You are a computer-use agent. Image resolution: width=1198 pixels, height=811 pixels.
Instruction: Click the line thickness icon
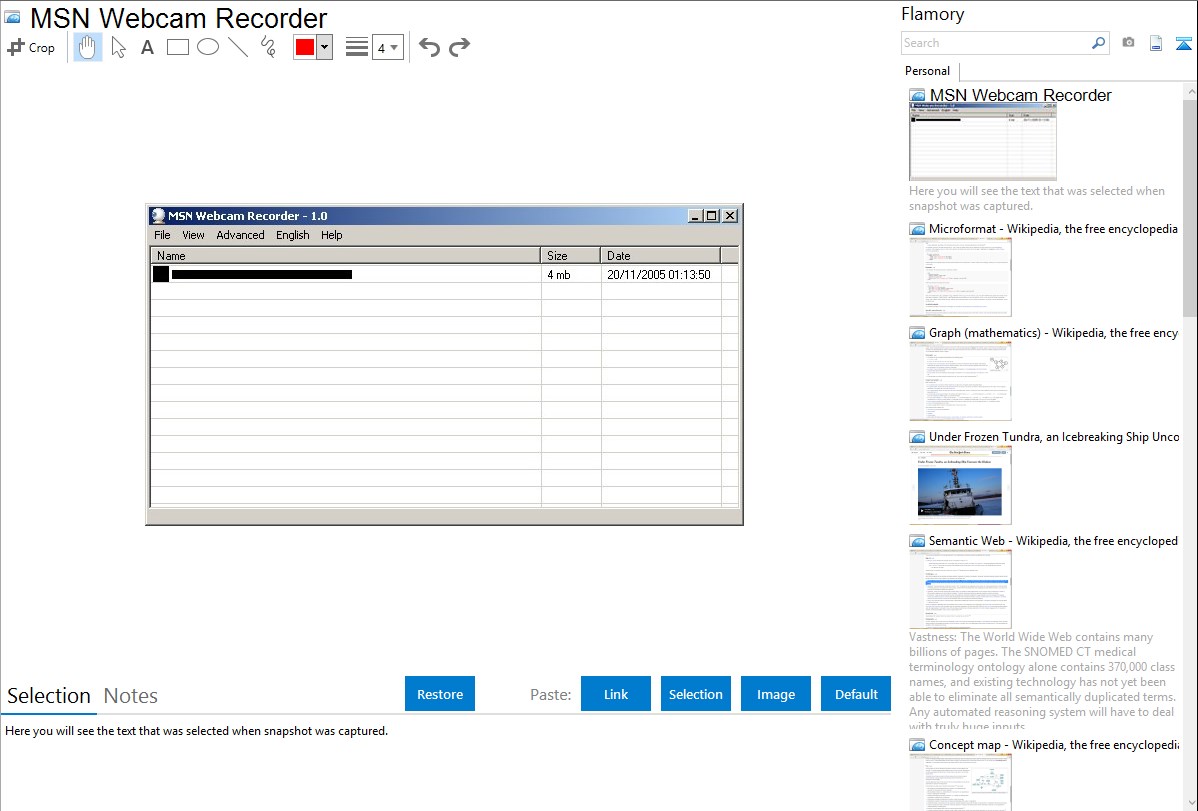coord(357,47)
